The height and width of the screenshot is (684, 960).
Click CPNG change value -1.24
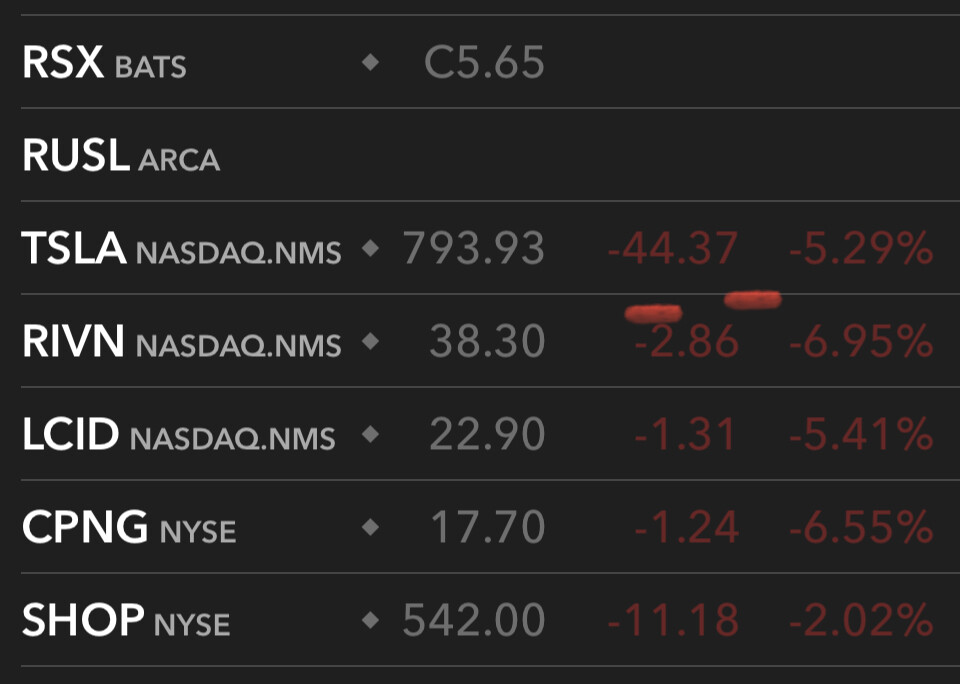(x=686, y=527)
